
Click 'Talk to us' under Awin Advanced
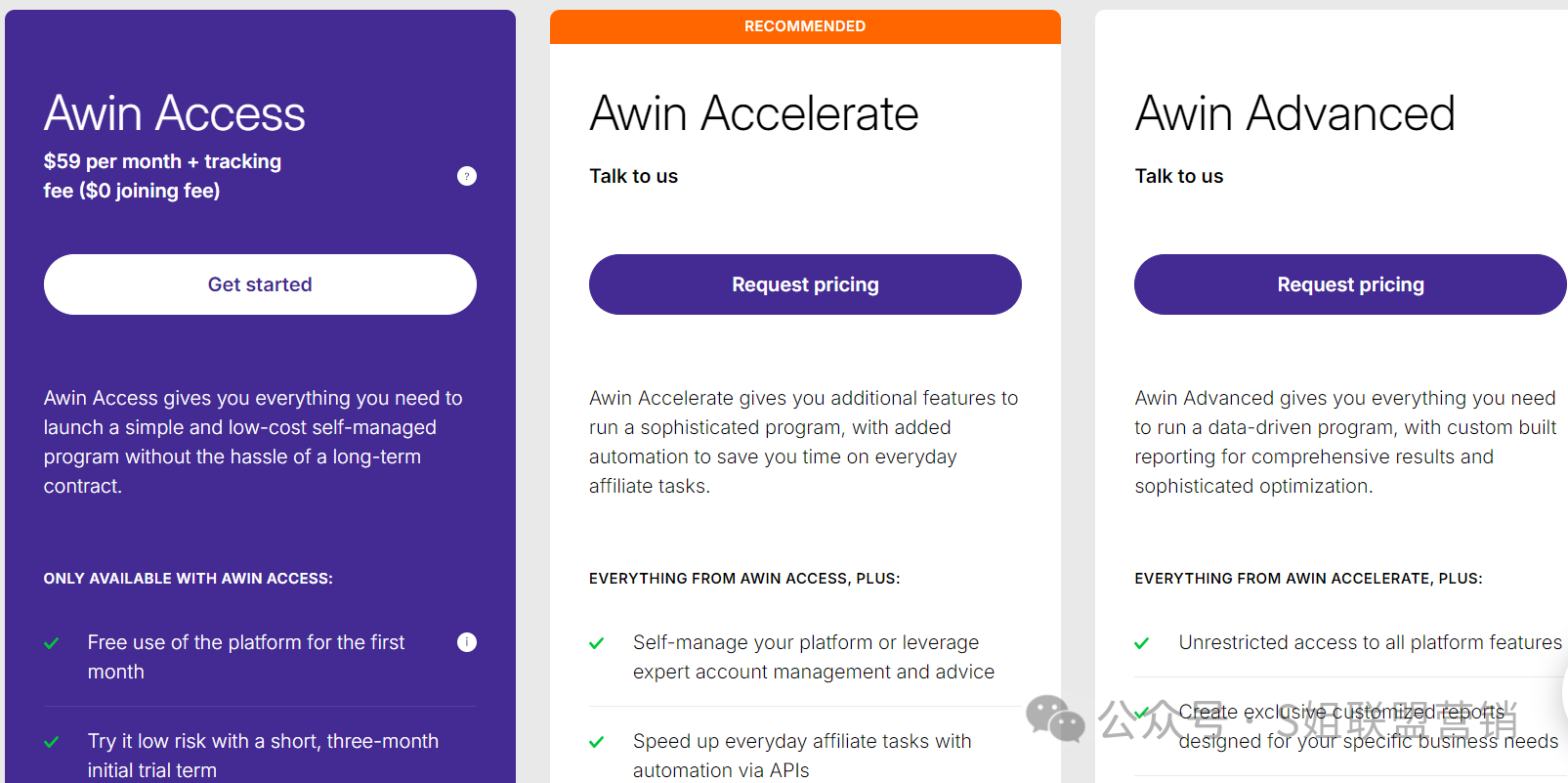coord(1179,176)
